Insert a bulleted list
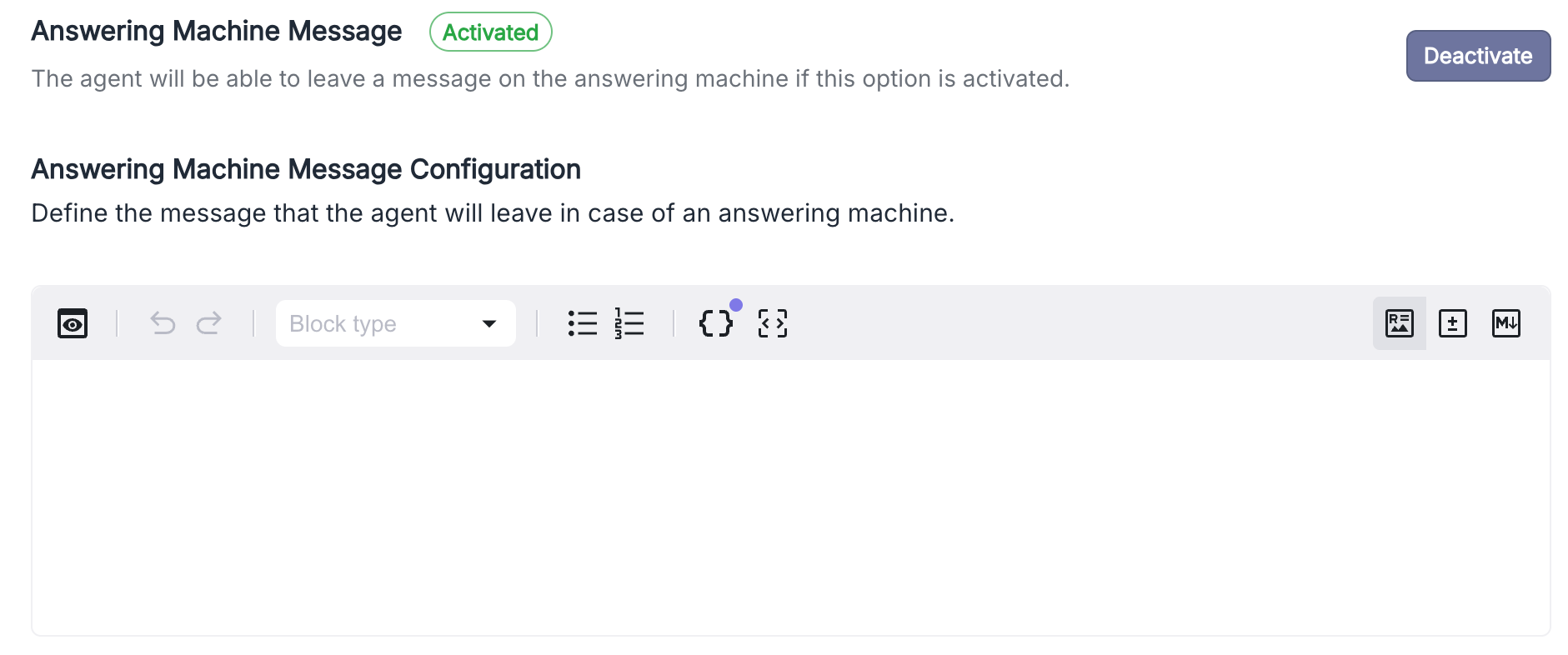Viewport: 1568px width, 655px height. click(583, 323)
